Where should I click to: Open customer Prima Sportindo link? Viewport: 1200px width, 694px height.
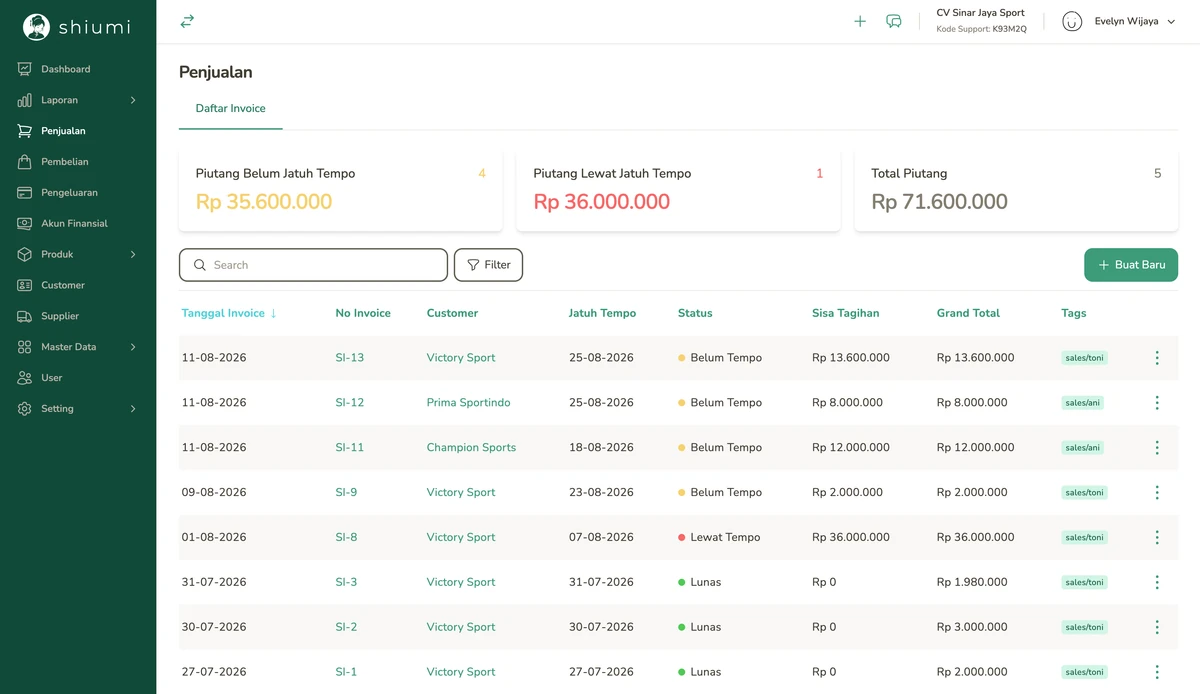point(468,403)
